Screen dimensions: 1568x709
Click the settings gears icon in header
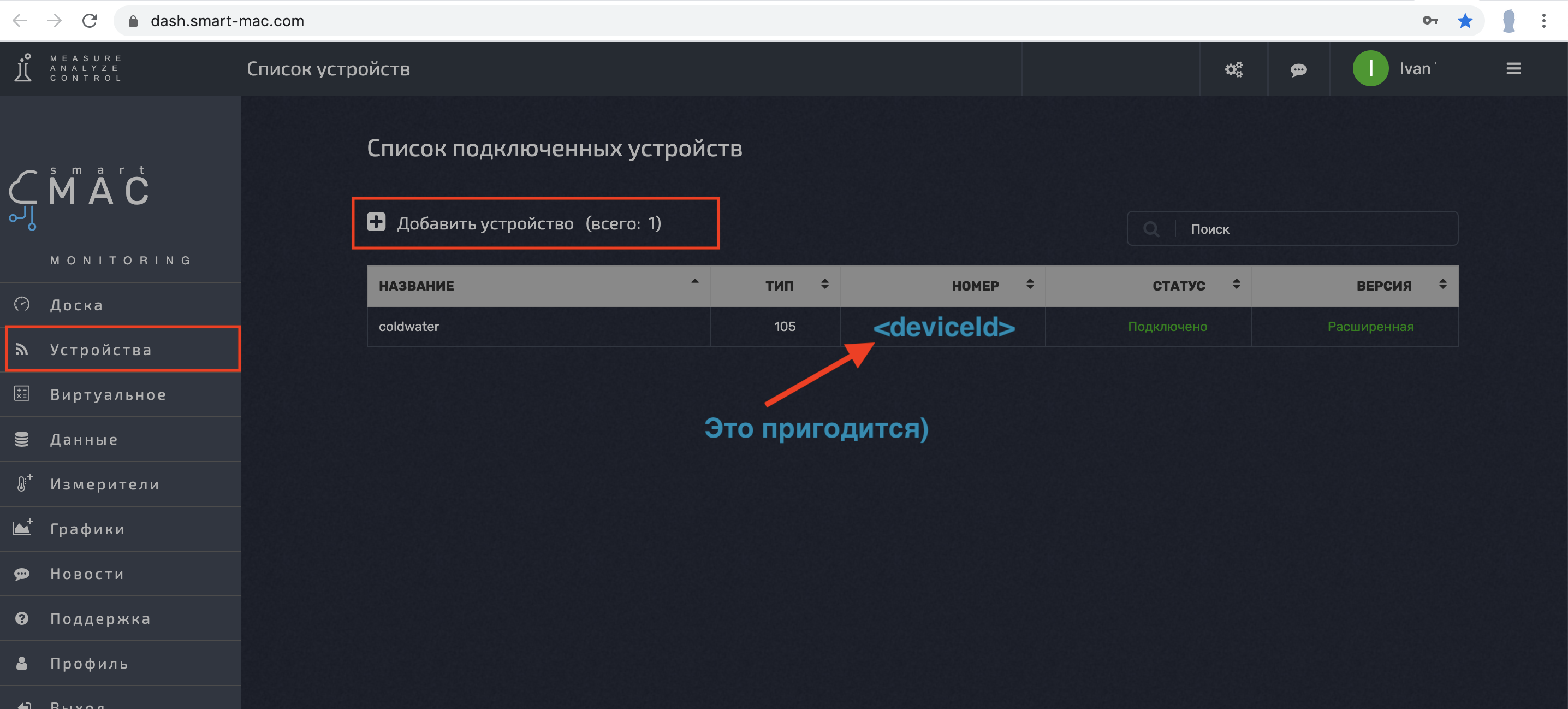[x=1233, y=69]
